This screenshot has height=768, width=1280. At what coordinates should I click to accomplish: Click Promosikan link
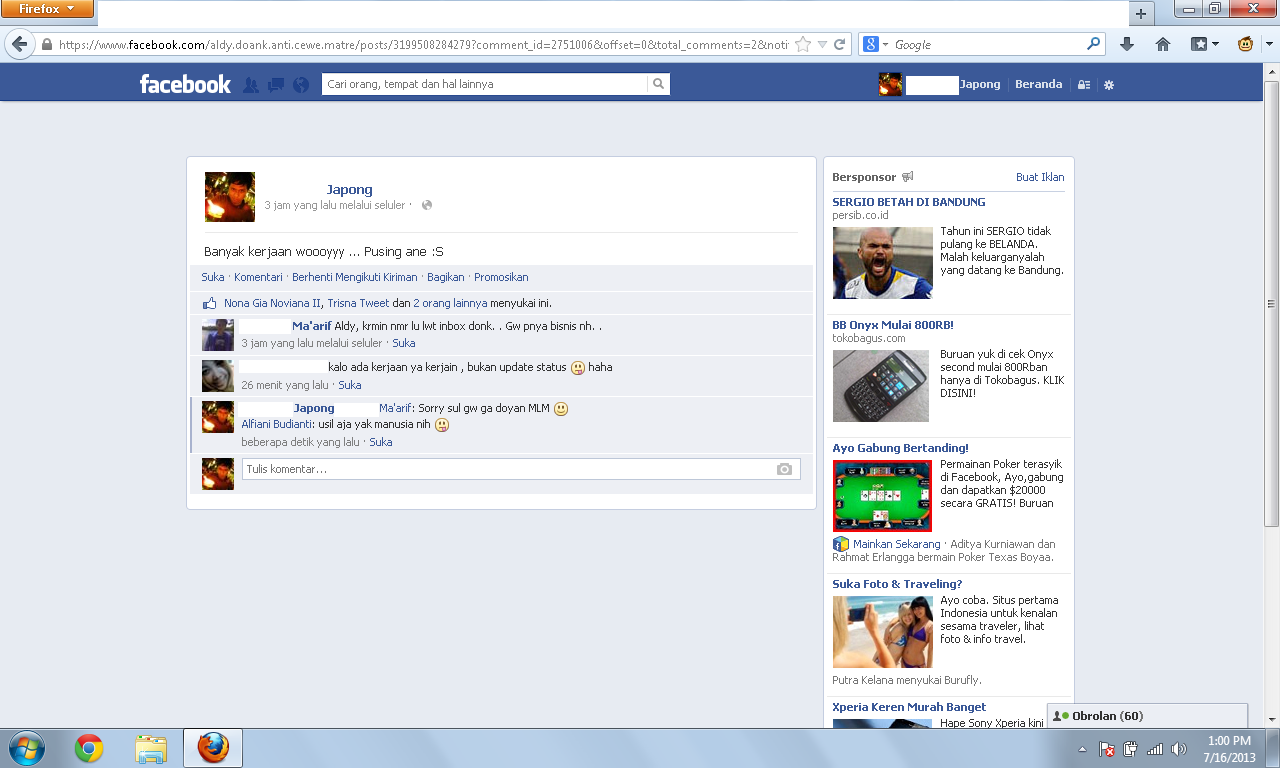(501, 277)
